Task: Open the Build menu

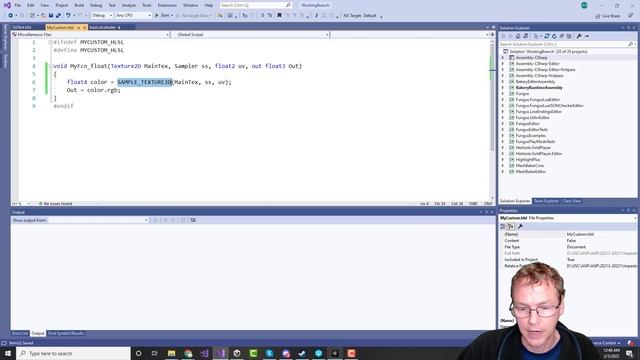Action: tap(79, 5)
